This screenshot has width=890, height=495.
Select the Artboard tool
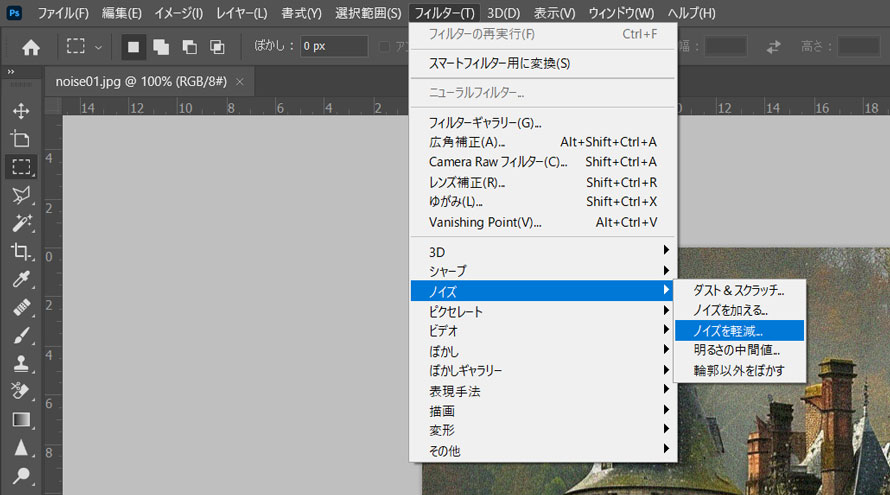pyautogui.click(x=21, y=139)
